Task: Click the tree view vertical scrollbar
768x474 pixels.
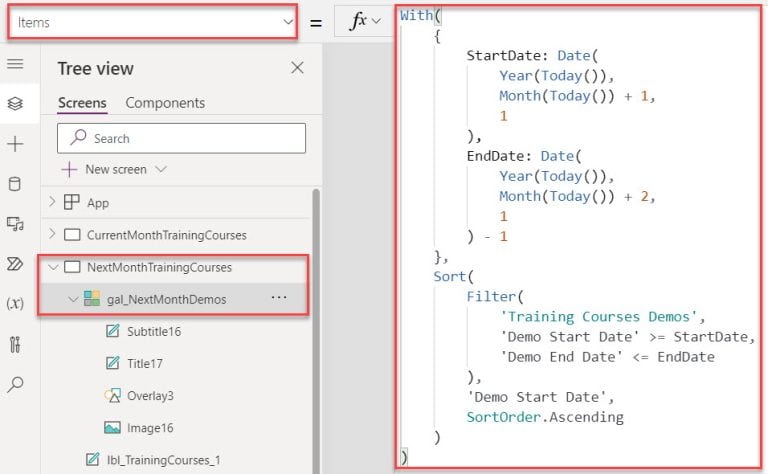Action: pos(316,331)
